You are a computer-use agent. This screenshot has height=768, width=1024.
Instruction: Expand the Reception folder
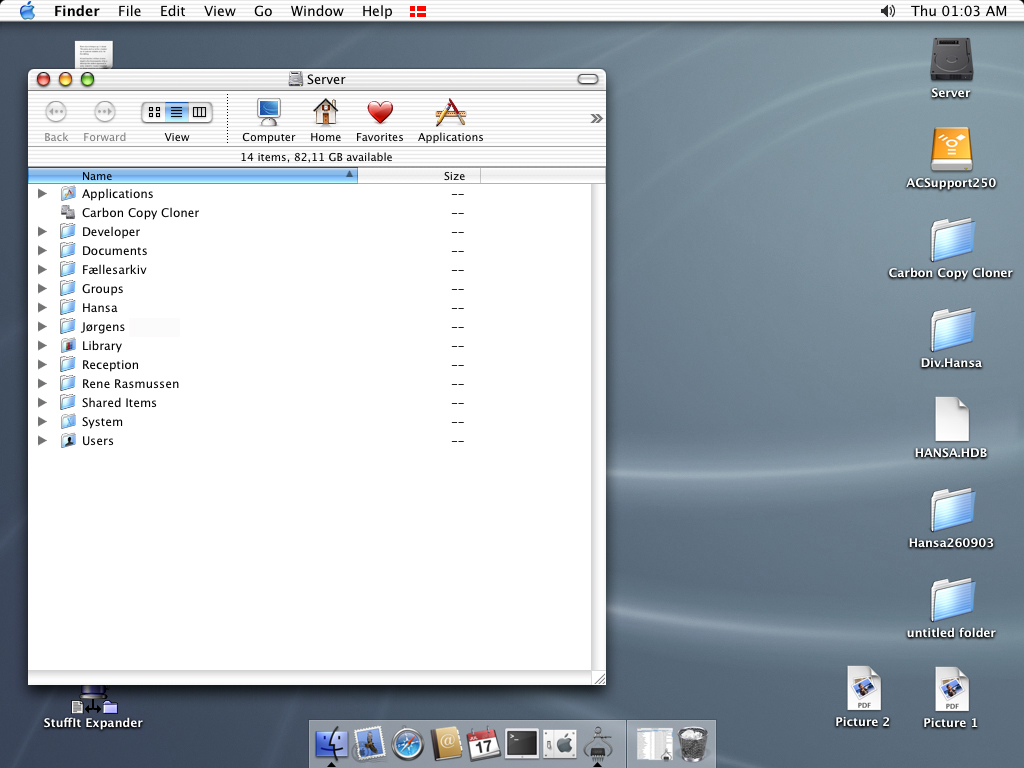tap(42, 364)
